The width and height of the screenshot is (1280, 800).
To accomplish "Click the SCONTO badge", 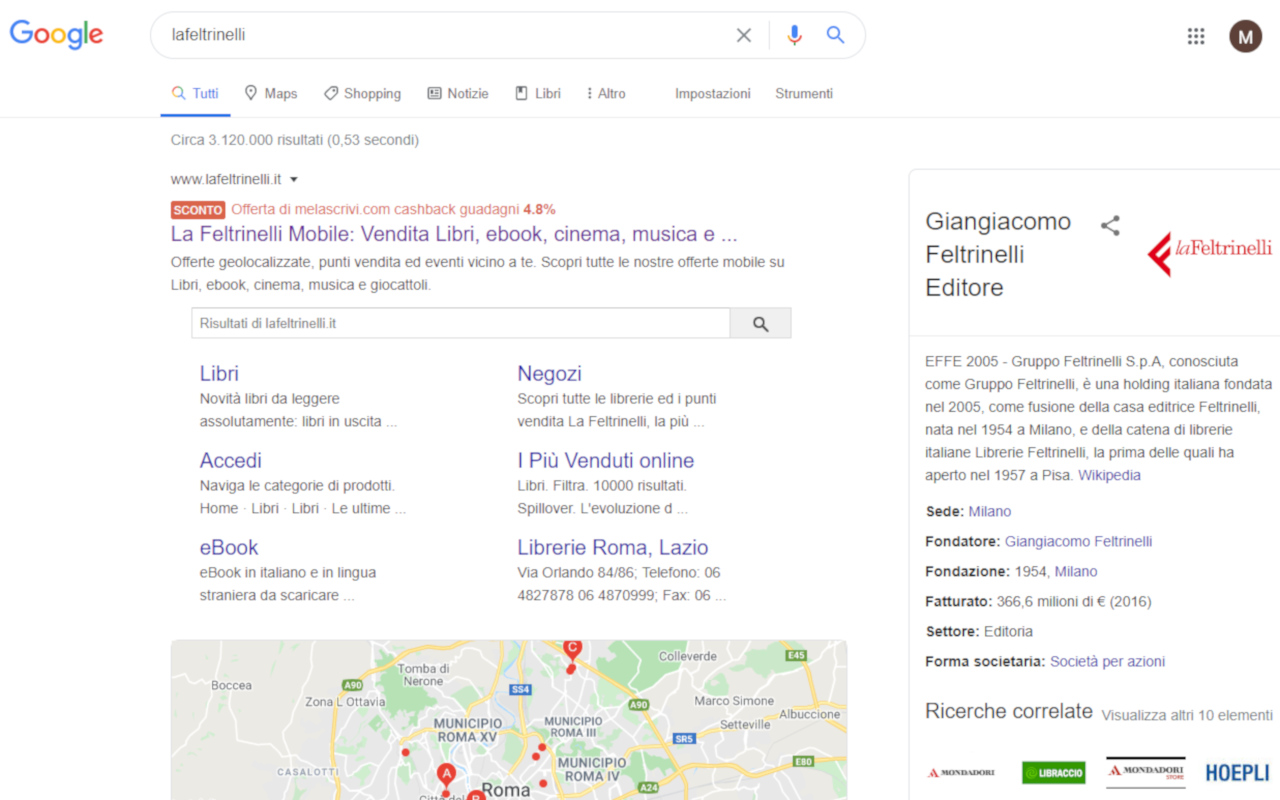I will [198, 210].
